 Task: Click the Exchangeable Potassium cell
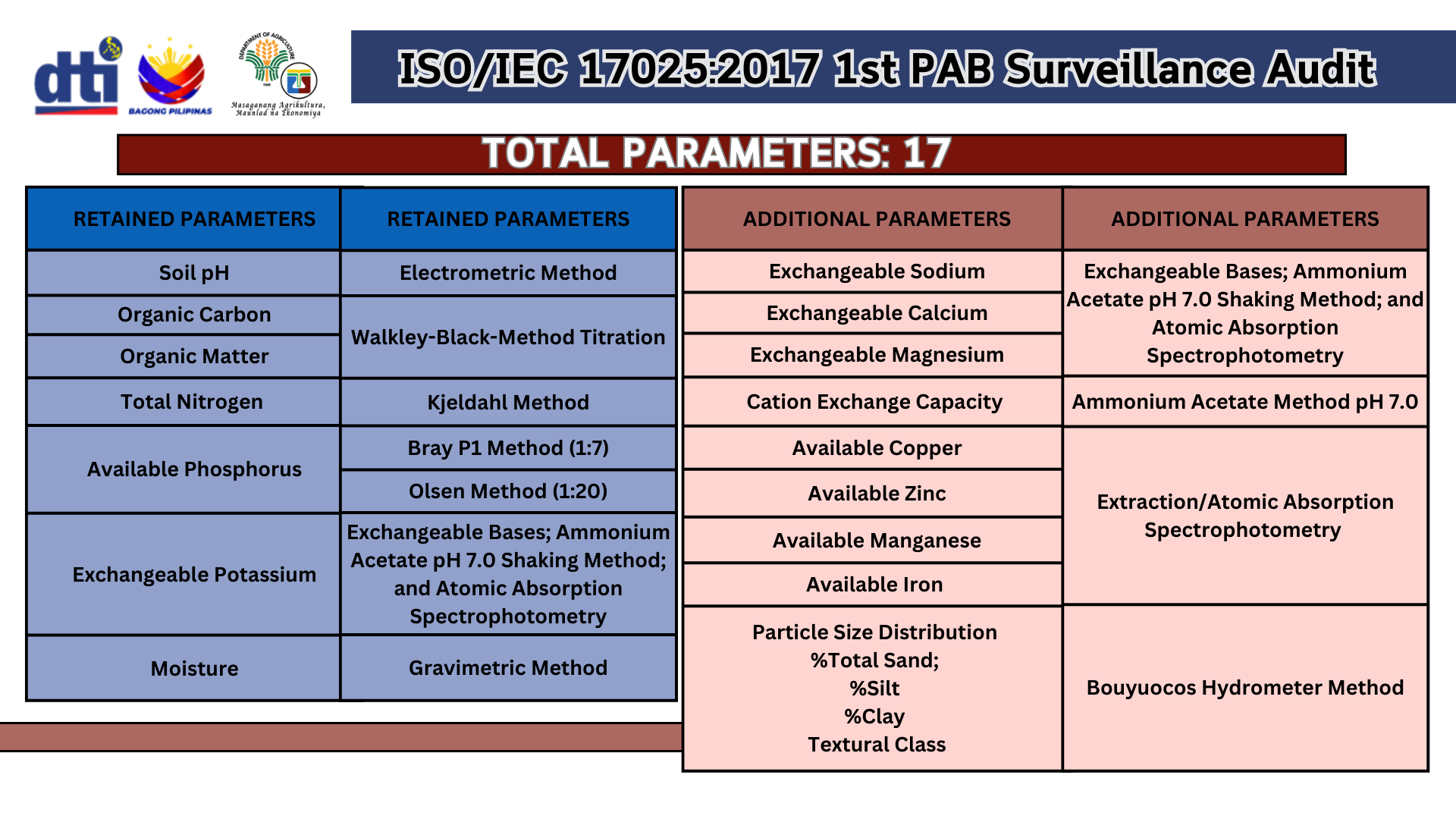[x=184, y=575]
